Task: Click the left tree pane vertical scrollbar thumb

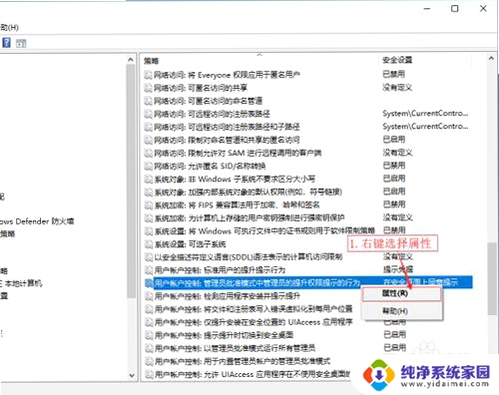Action: (131, 181)
